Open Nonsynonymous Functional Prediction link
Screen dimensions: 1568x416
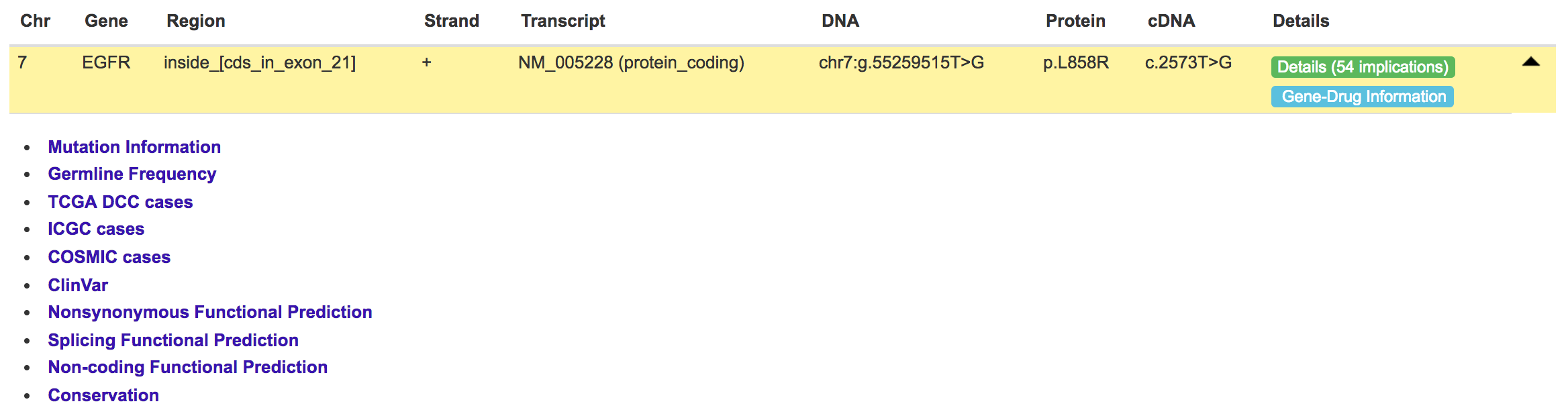coord(210,312)
